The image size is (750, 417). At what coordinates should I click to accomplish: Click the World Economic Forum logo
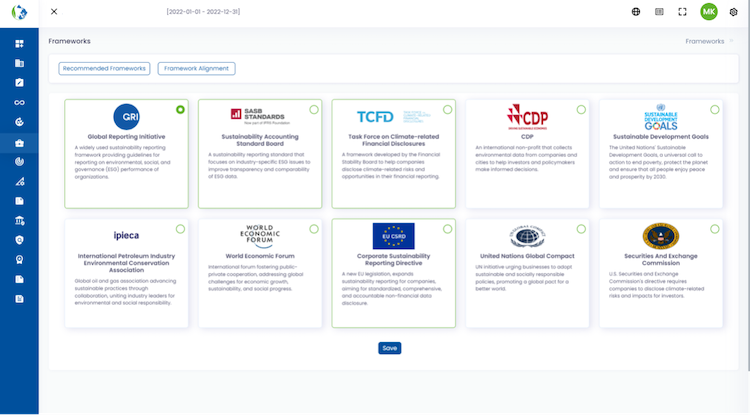coord(260,236)
